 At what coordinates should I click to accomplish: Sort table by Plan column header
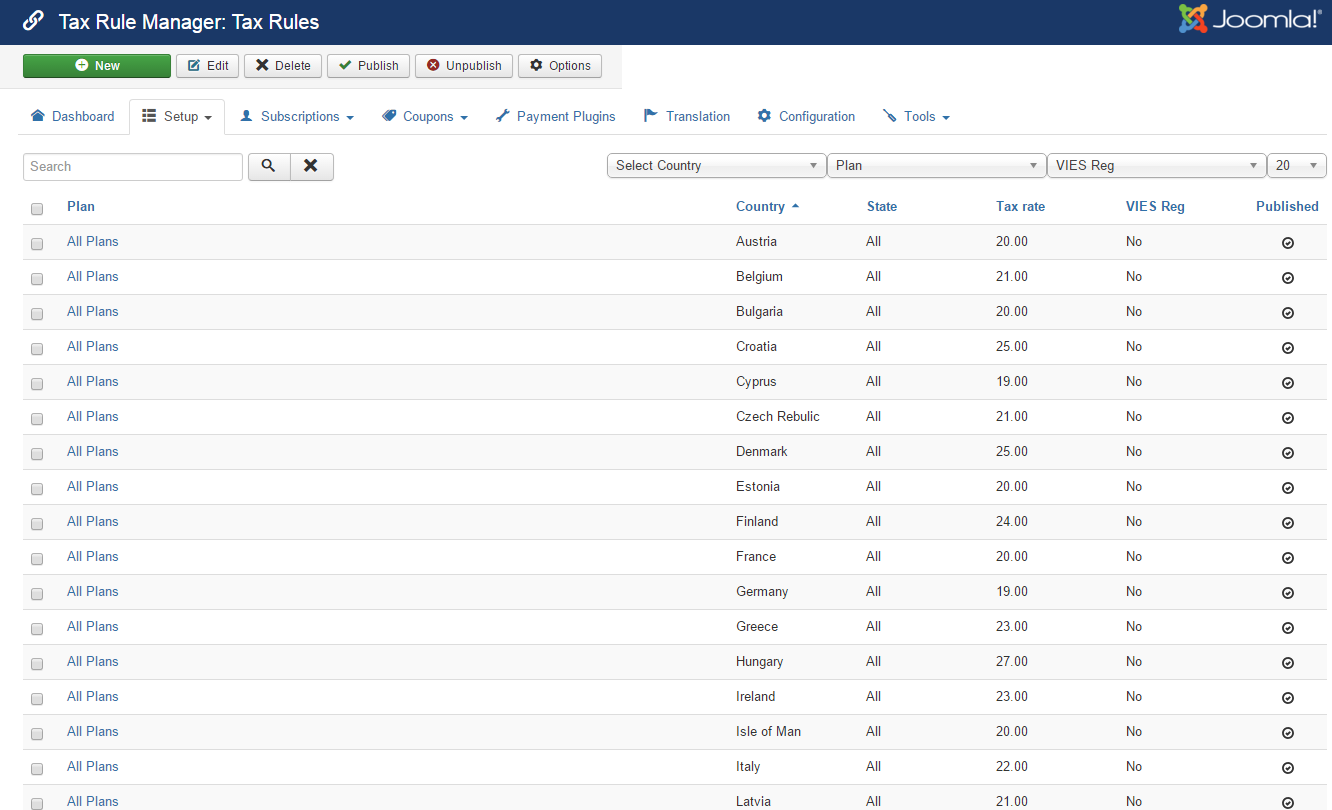tap(81, 207)
